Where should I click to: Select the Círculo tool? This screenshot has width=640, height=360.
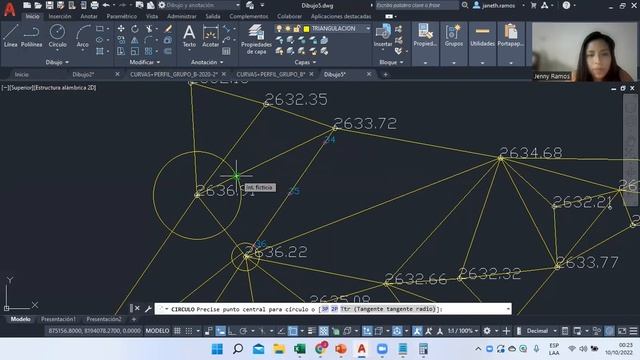(x=57, y=36)
